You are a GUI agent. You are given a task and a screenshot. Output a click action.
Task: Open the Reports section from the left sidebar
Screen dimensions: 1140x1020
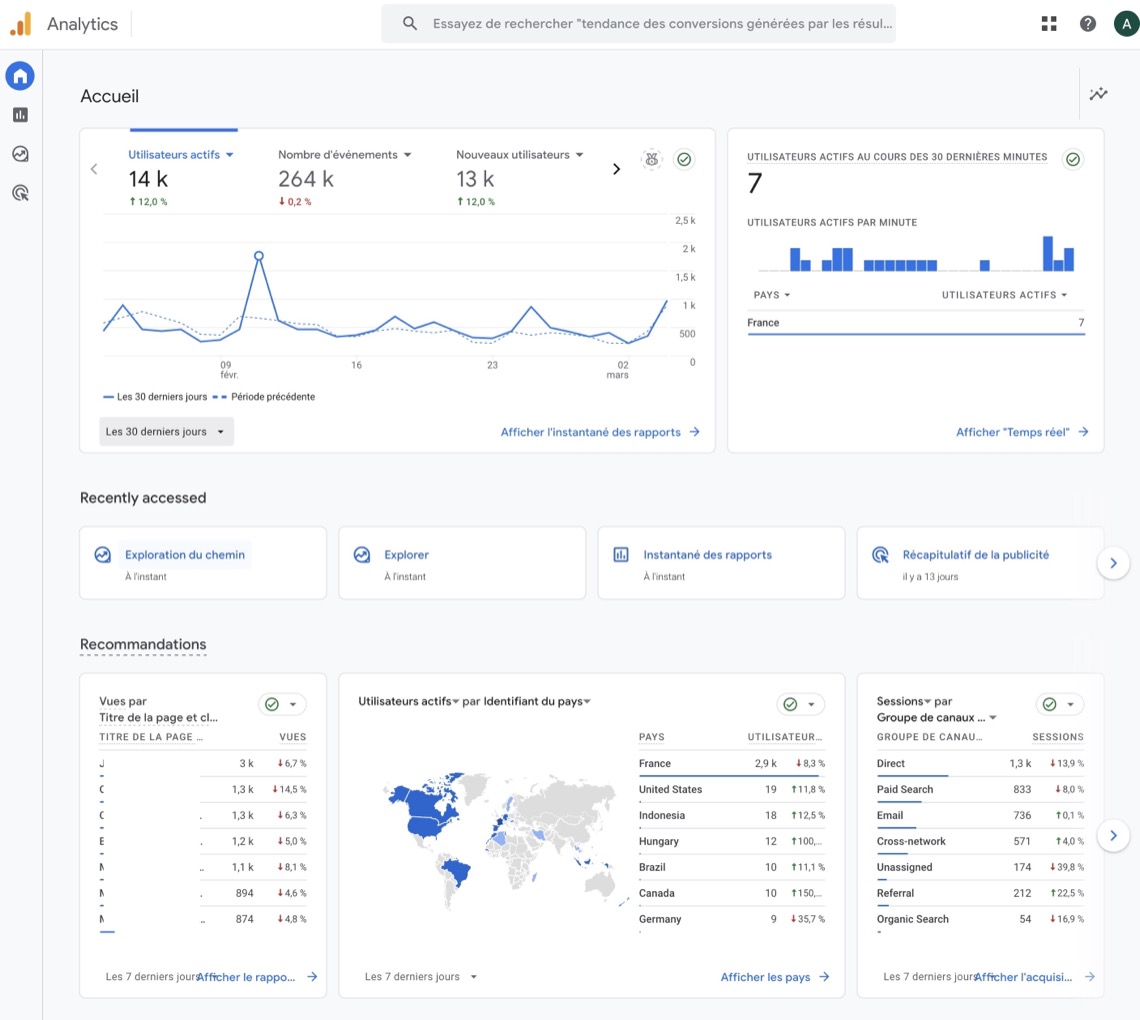pos(20,114)
